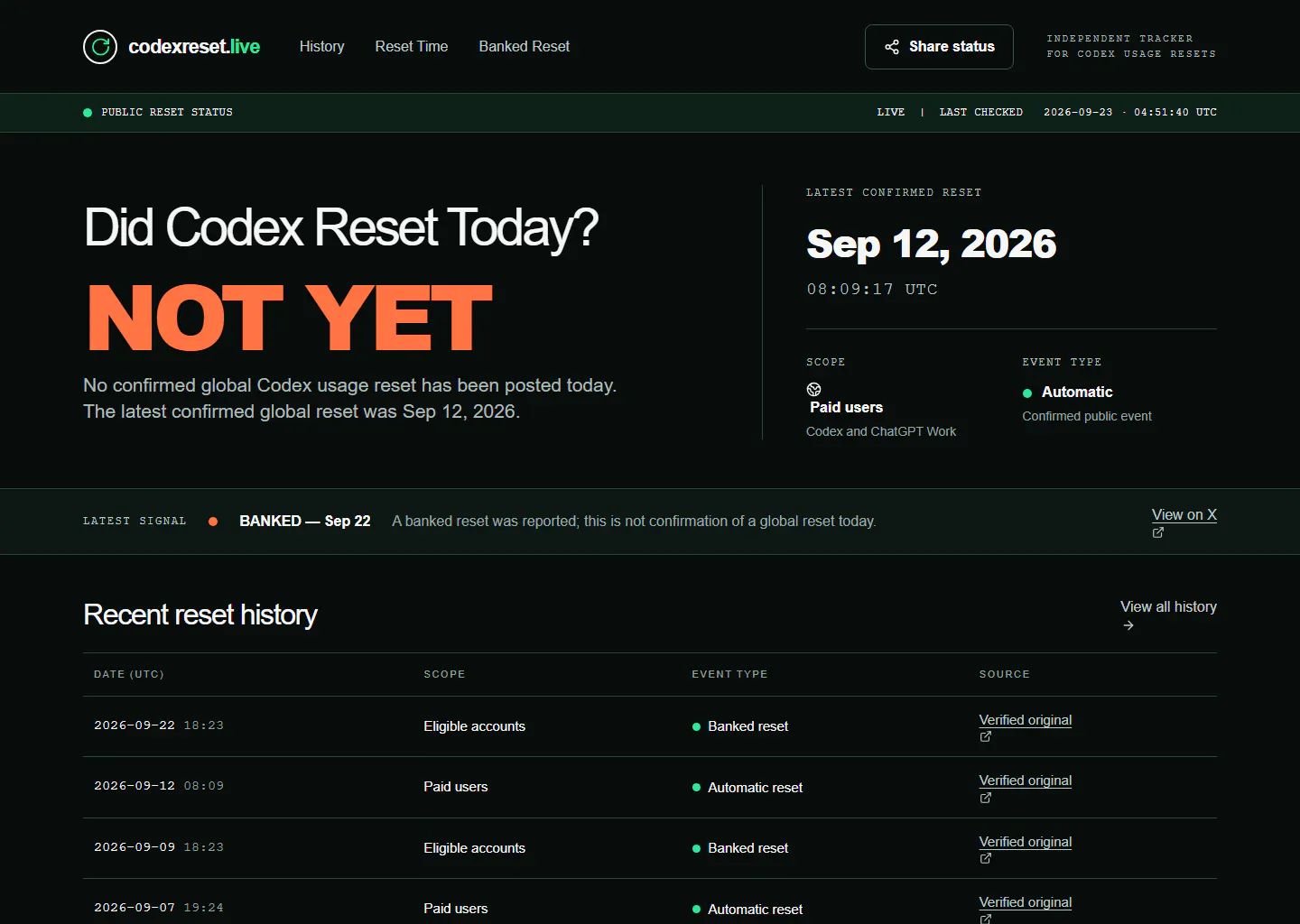Click the EVENT TYPE column header in table

[x=729, y=674]
